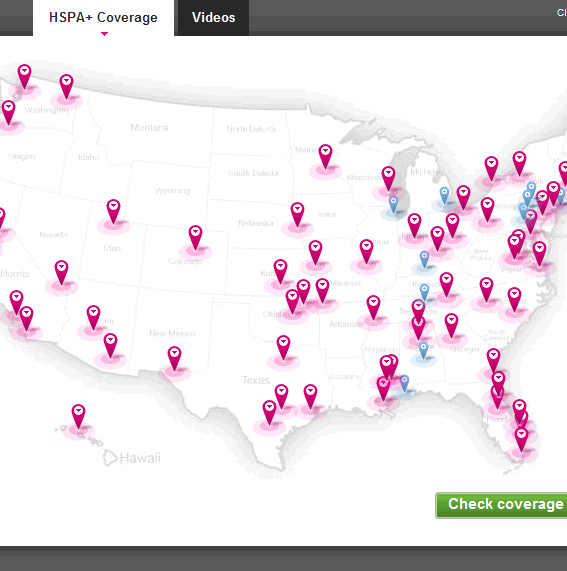Click the pink pin in central Oklahoma

tap(292, 302)
